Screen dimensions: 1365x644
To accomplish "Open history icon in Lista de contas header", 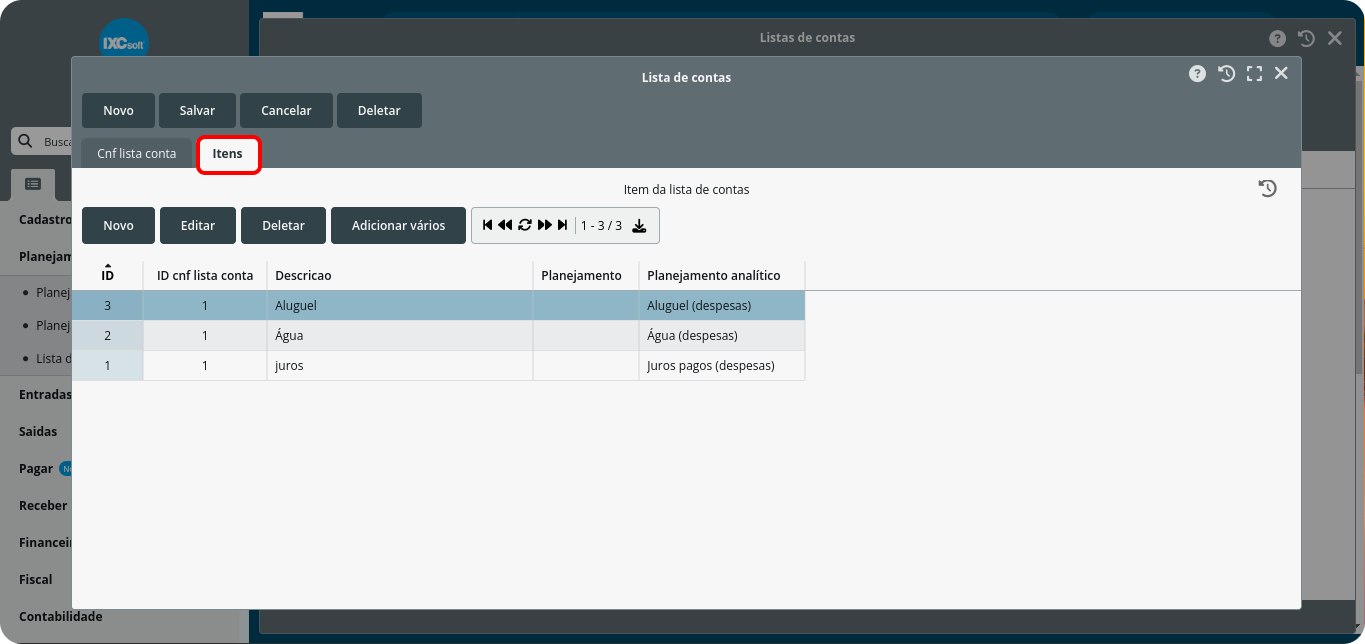I will coord(1226,74).
